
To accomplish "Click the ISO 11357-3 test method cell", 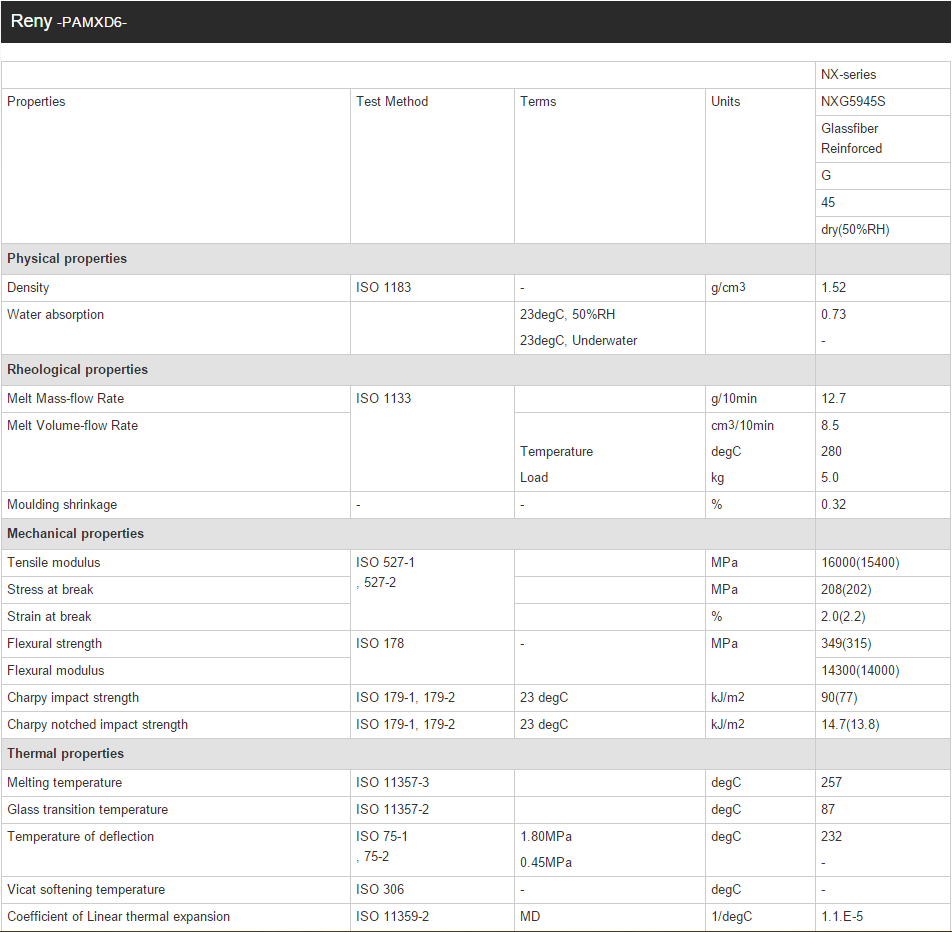I will coord(432,783).
